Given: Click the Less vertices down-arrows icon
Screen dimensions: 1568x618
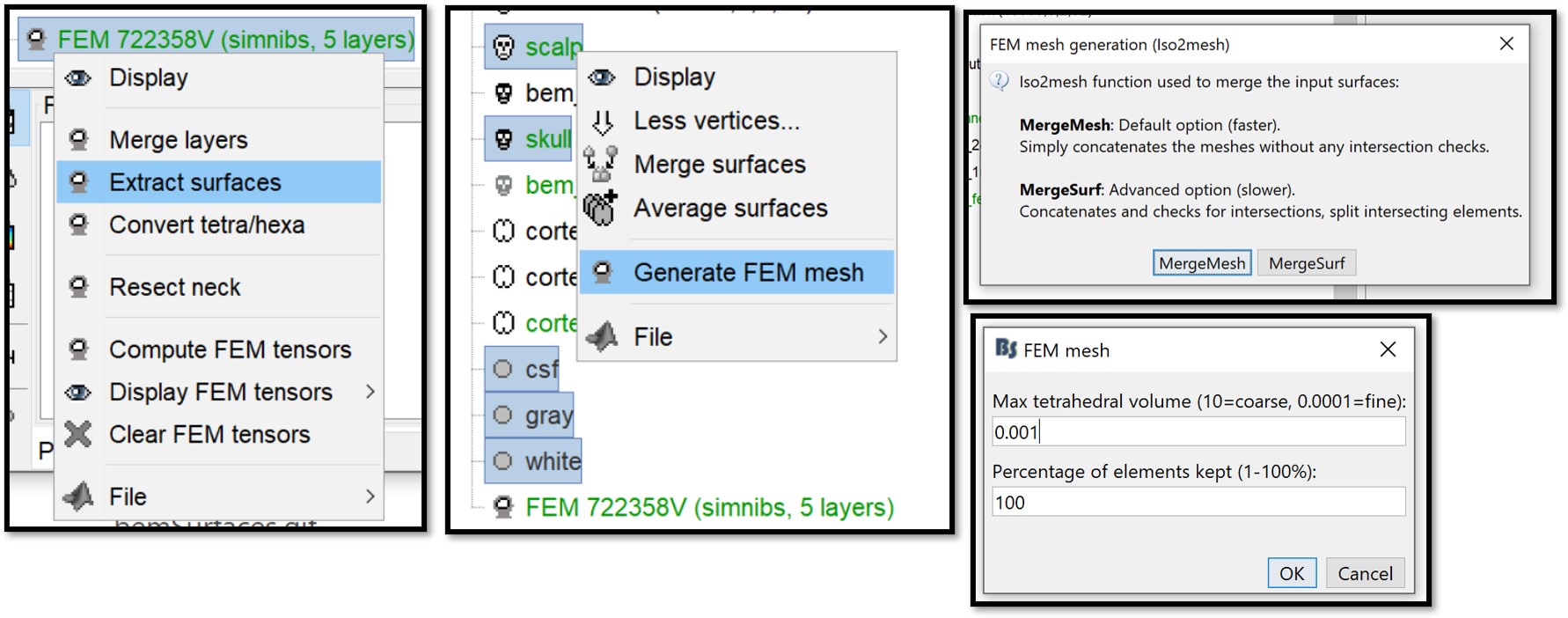Looking at the screenshot, I should click(603, 121).
